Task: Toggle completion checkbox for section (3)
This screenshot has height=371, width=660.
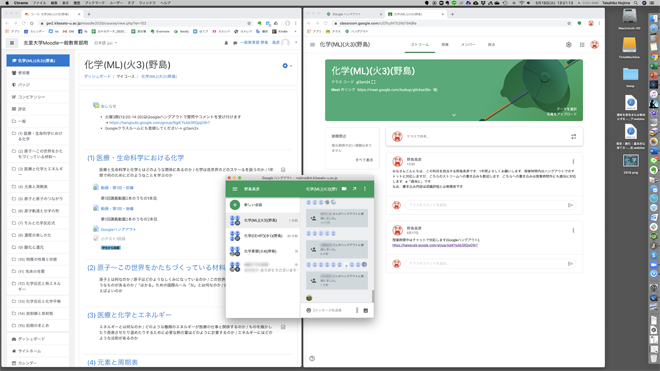Action: pos(283,327)
